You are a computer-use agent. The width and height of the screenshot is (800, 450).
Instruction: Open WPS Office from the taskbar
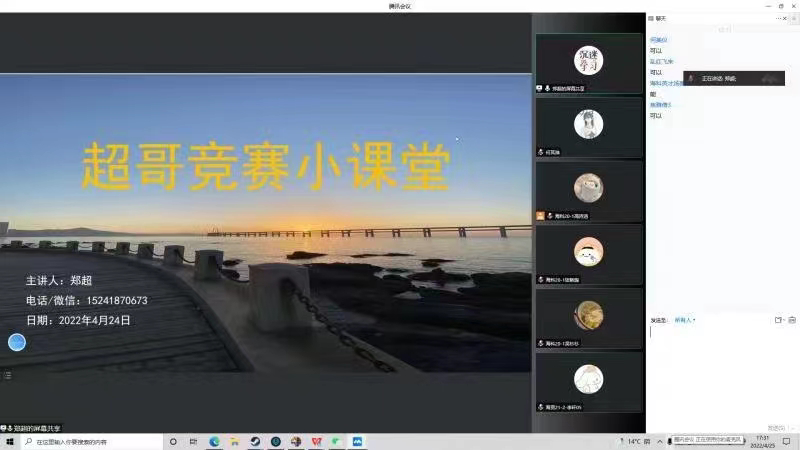click(316, 441)
